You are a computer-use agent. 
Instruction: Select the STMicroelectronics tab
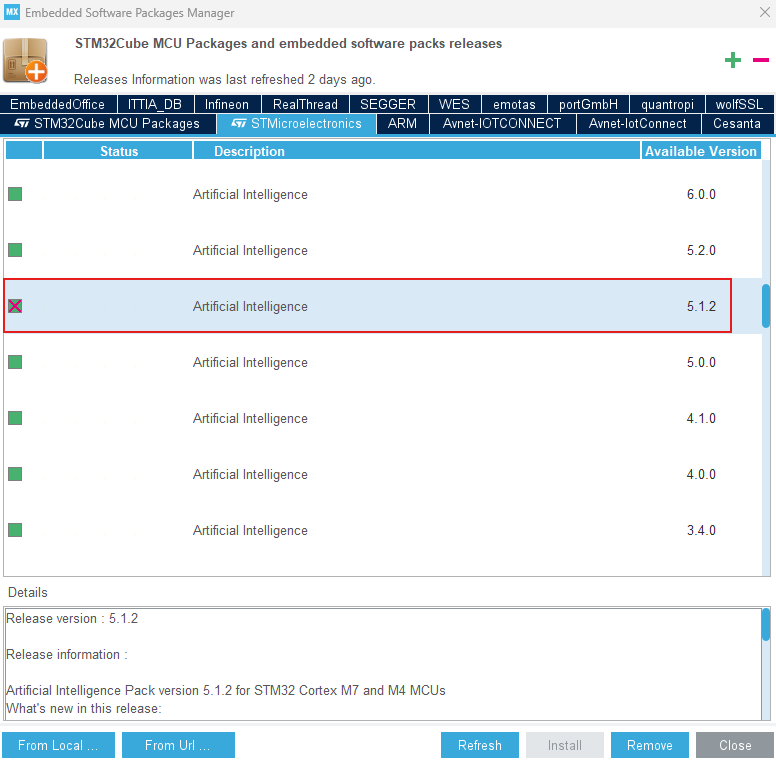point(296,123)
